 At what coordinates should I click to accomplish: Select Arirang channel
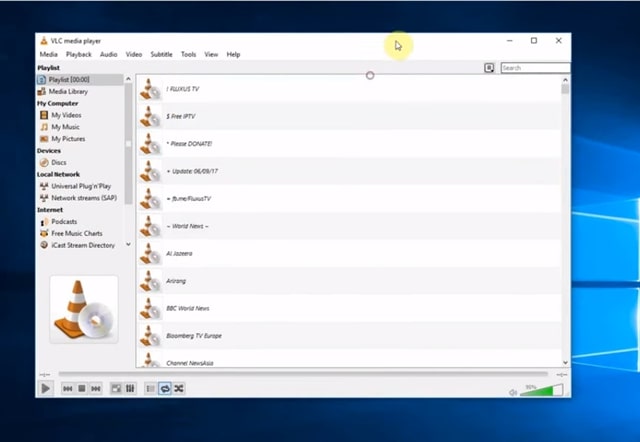(x=349, y=281)
